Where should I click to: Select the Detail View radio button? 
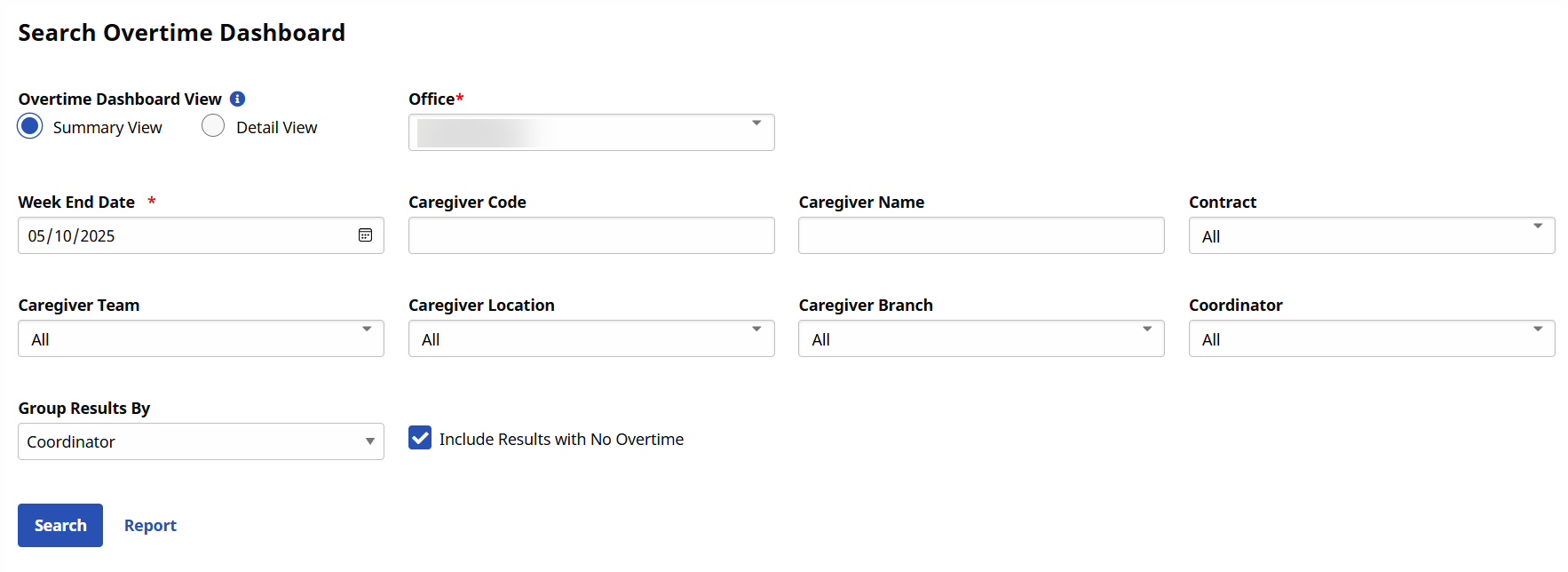coord(213,126)
